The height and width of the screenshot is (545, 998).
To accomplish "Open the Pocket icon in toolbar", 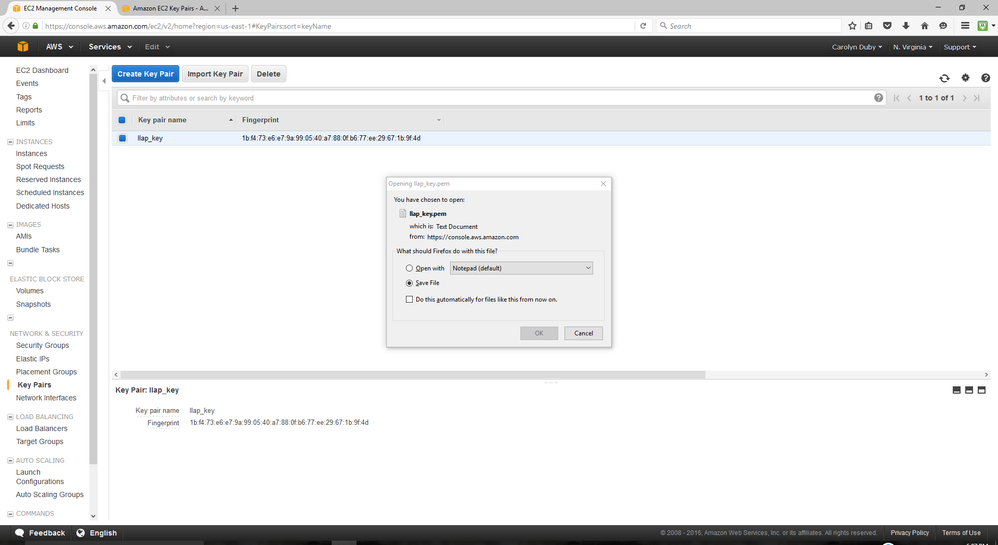I will [887, 26].
